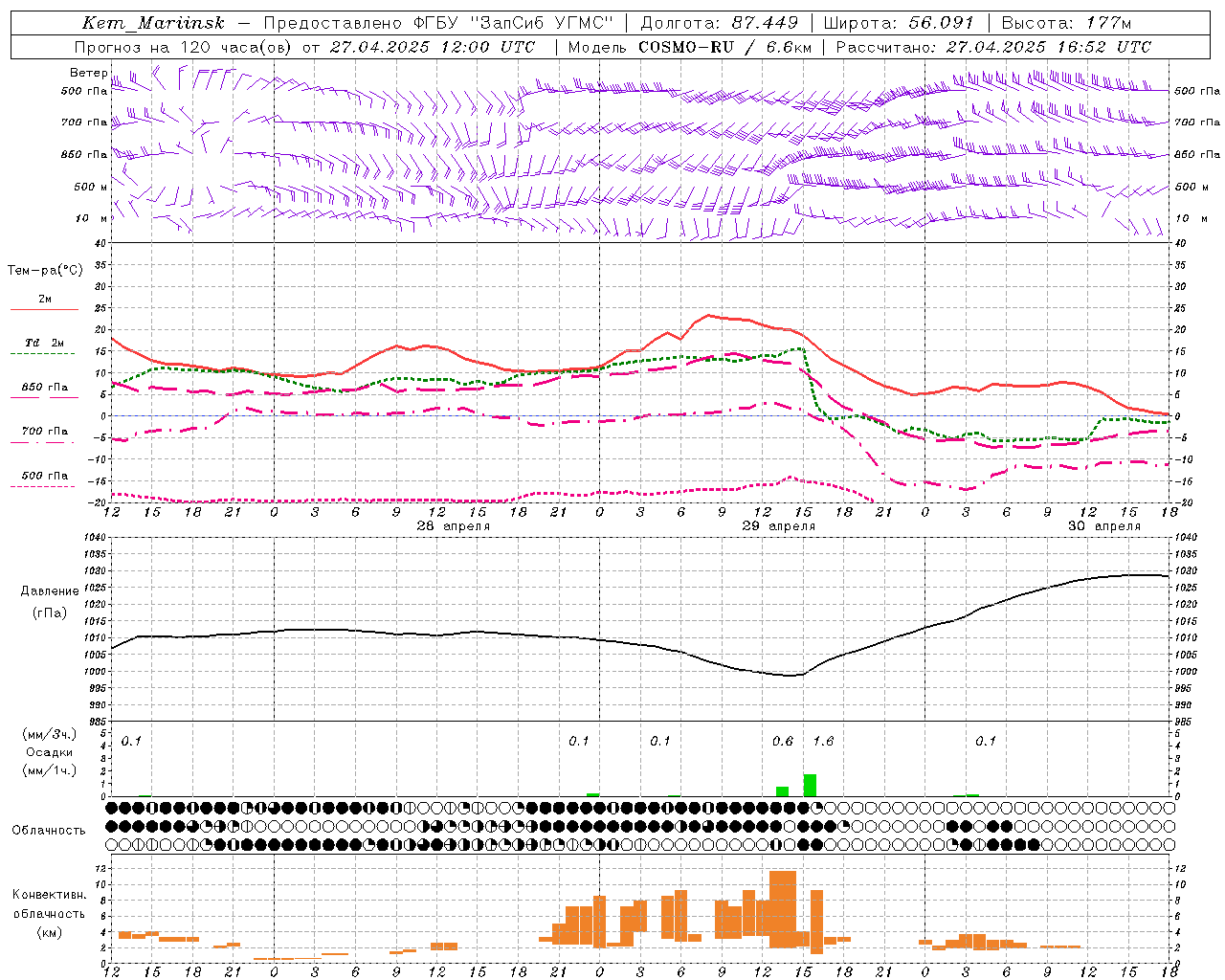Click the Осадки precipitation panel label
This screenshot has height=980, width=1225.
(49, 752)
